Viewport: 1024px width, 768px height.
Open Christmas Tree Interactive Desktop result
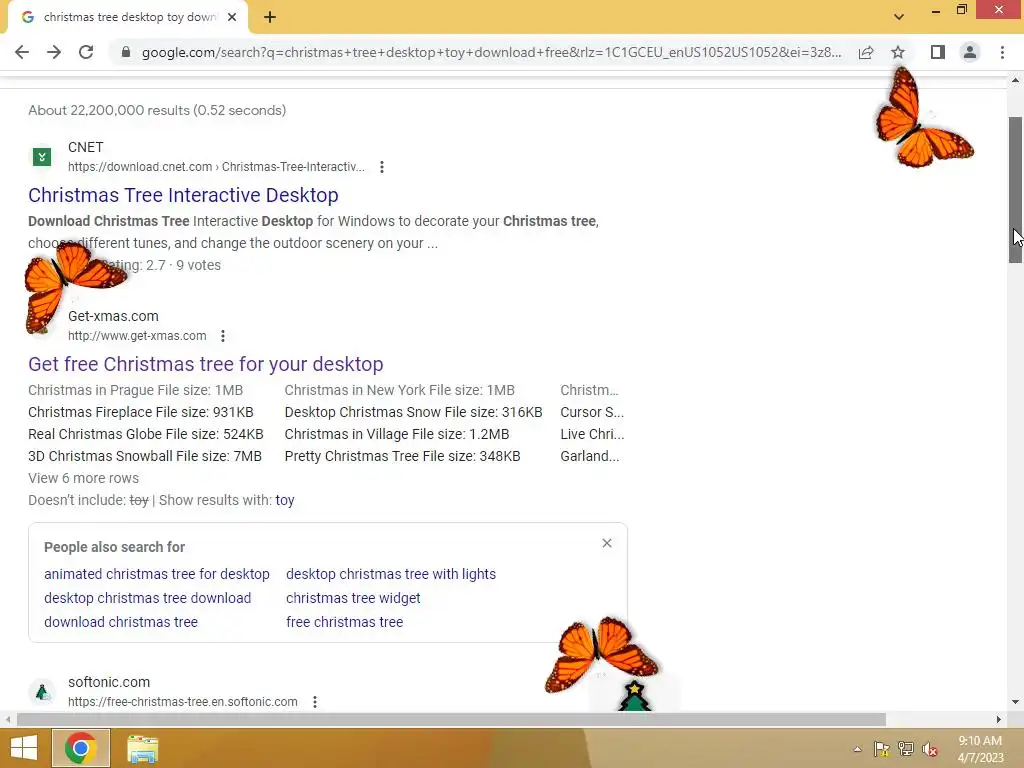(x=184, y=195)
